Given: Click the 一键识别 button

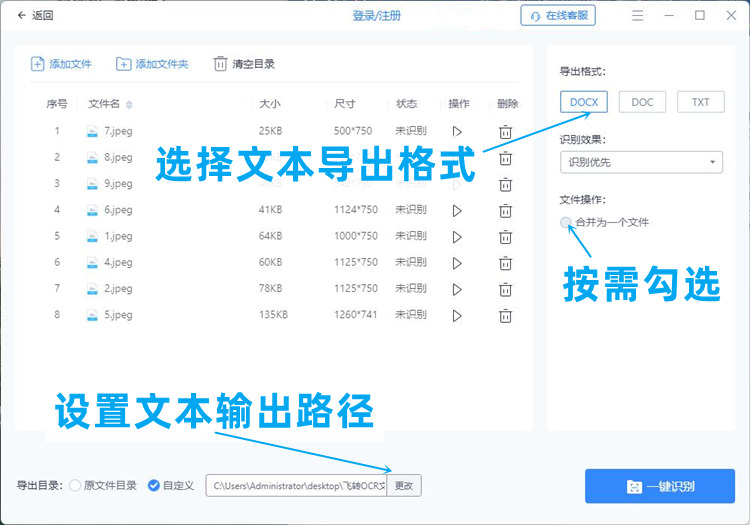Looking at the screenshot, I should coord(660,486).
